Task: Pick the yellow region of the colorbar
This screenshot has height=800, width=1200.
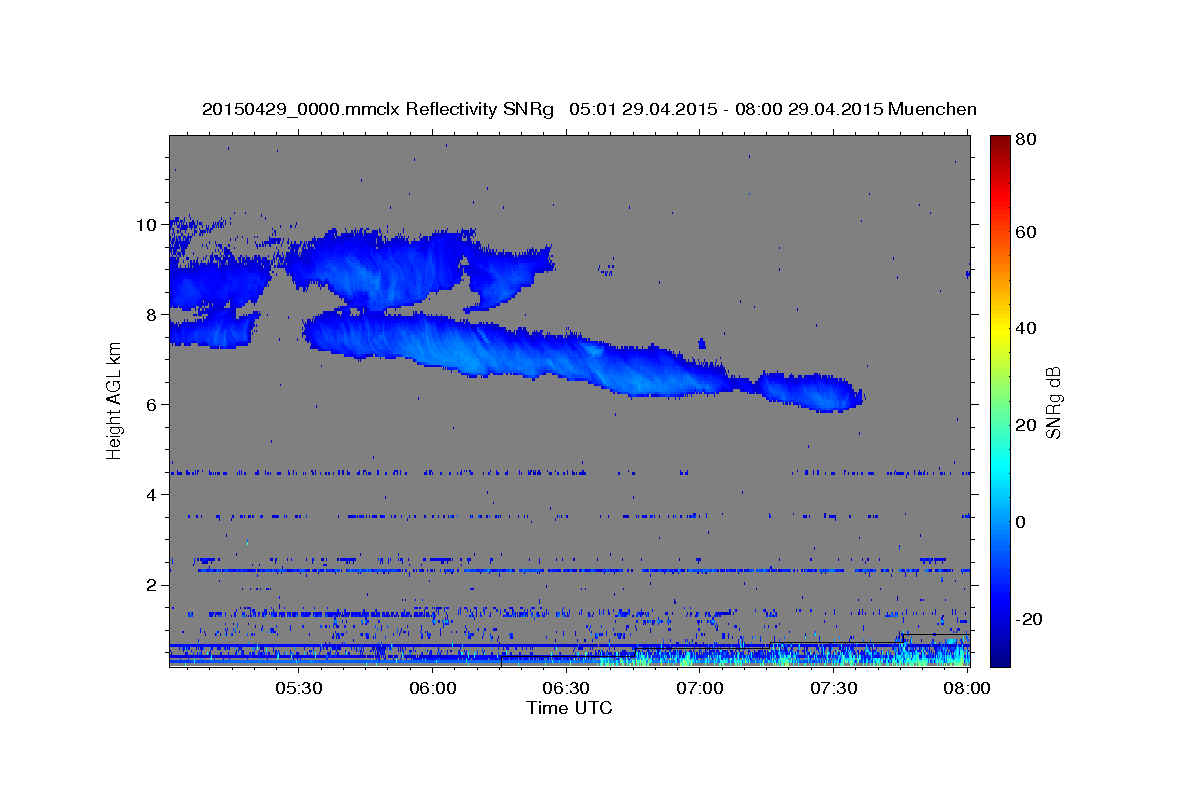Action: coord(1000,330)
